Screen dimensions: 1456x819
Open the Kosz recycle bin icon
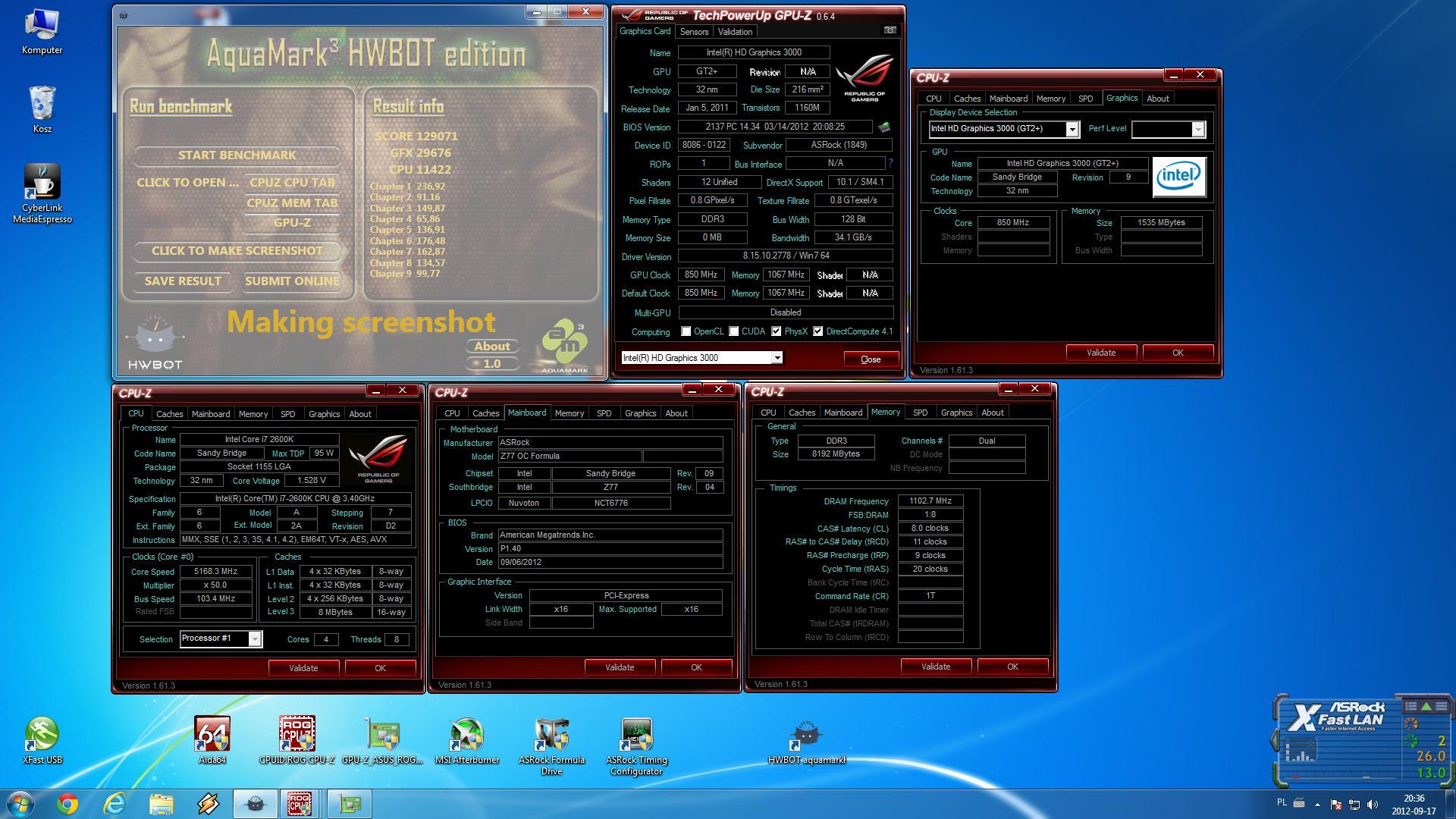click(x=42, y=110)
